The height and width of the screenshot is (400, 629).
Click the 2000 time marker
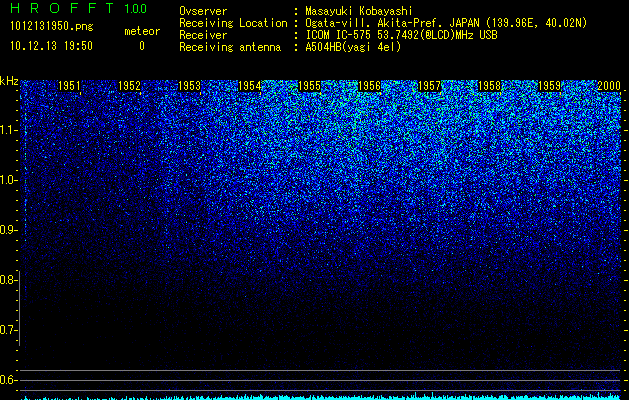(x=609, y=86)
